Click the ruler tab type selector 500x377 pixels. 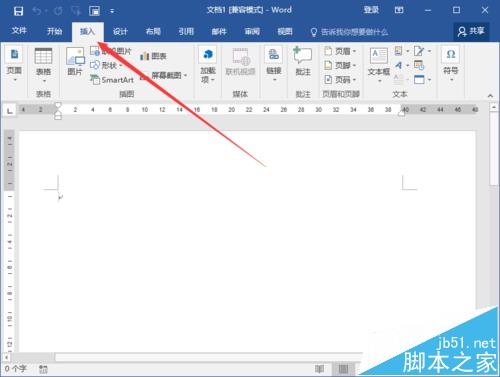coord(9,111)
